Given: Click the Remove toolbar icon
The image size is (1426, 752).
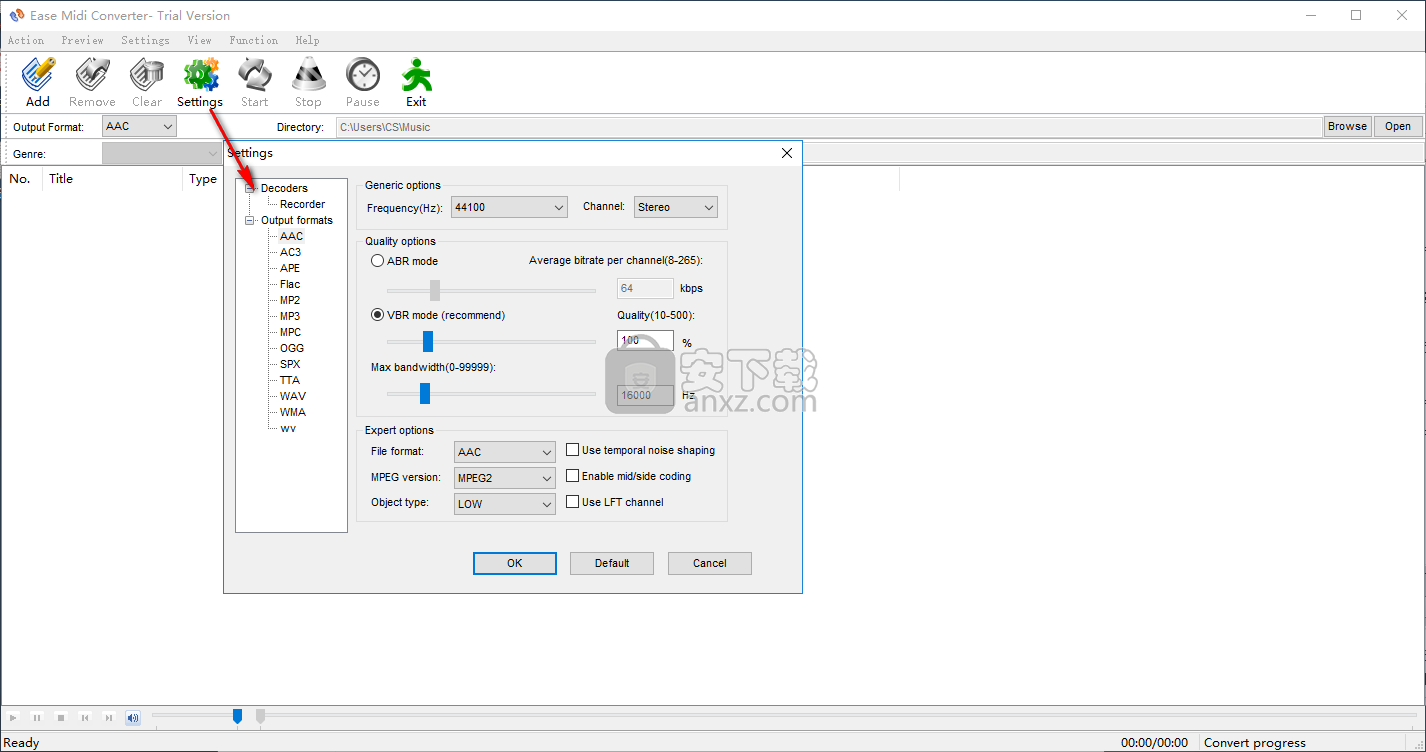Looking at the screenshot, I should [x=92, y=76].
